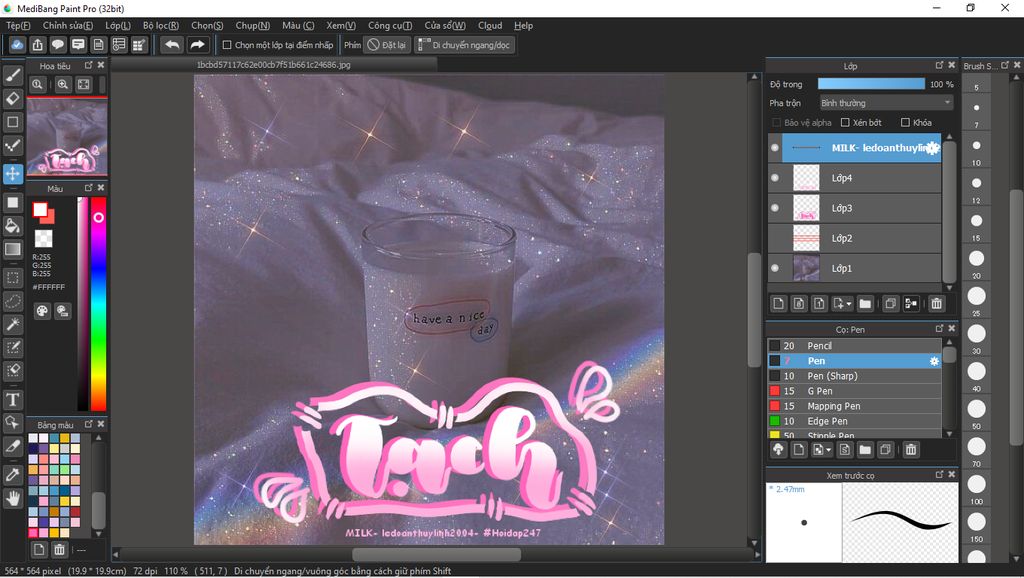This screenshot has width=1024, height=578.
Task: Toggle visibility of layer Lớp3
Action: 775,208
